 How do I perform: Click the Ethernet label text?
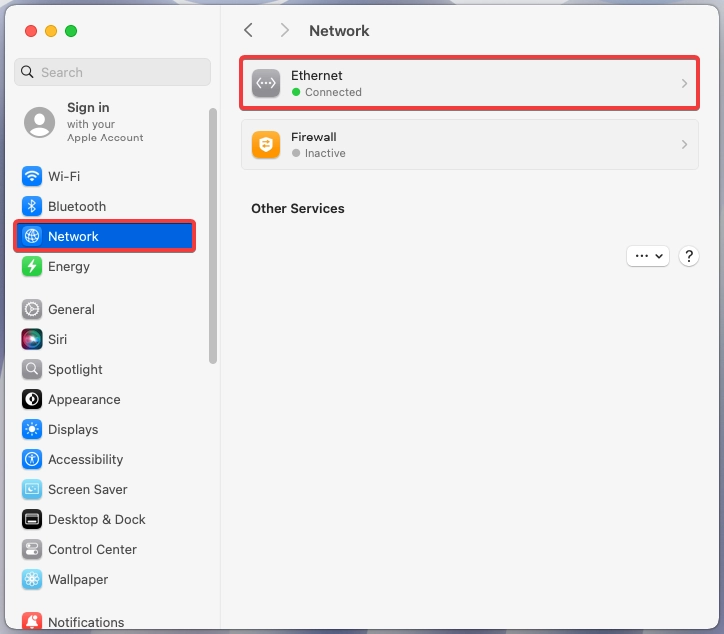[x=317, y=75]
